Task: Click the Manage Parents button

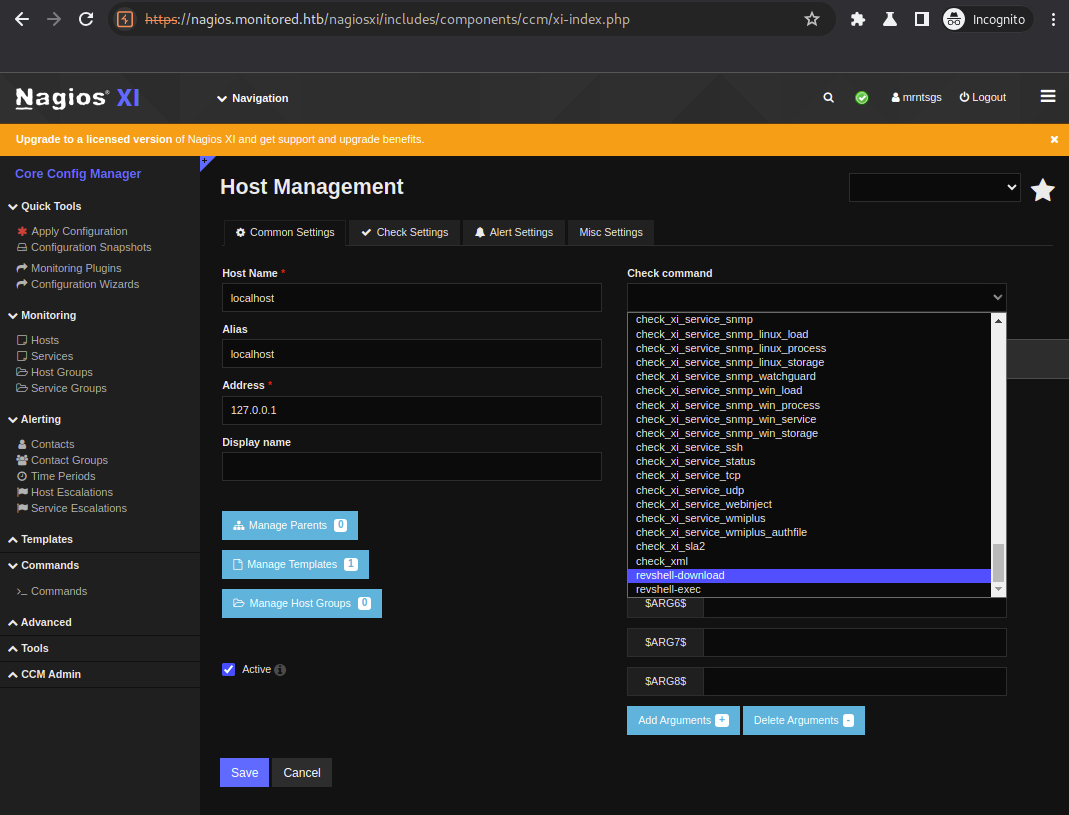Action: 289,525
